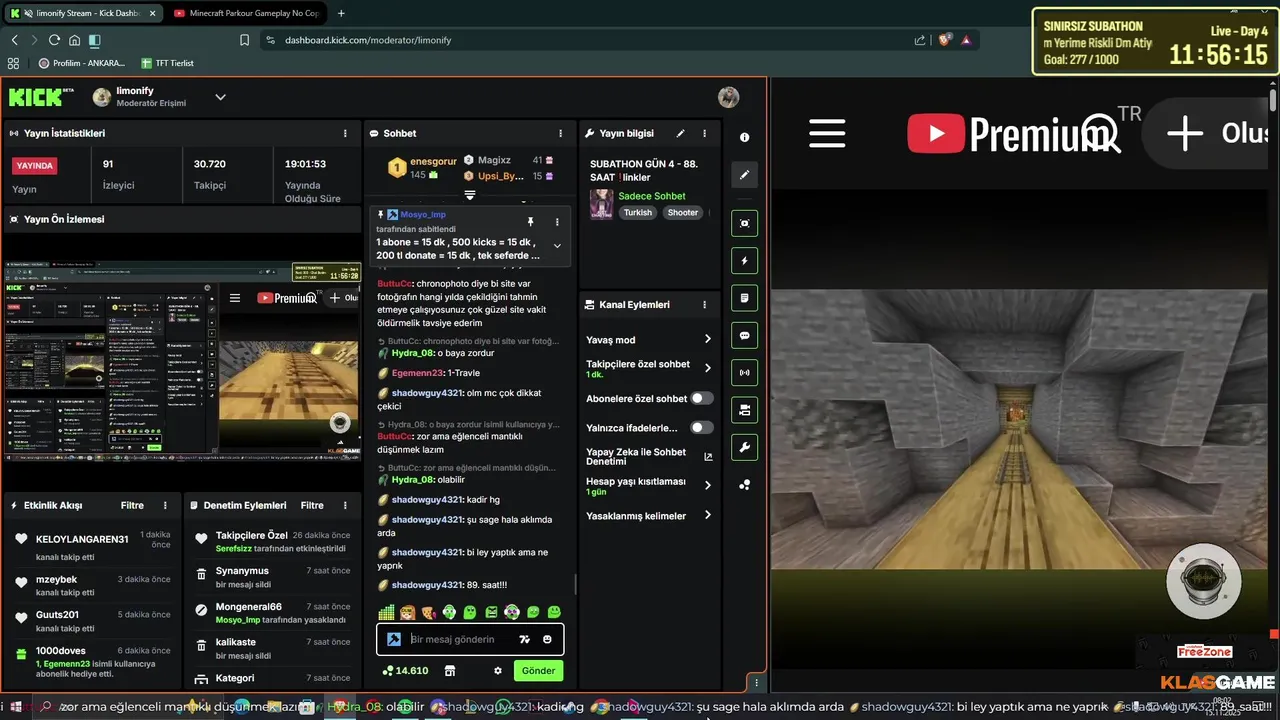Toggle the moderation log document icon in the sidebar
1280x720 pixels.
744,298
